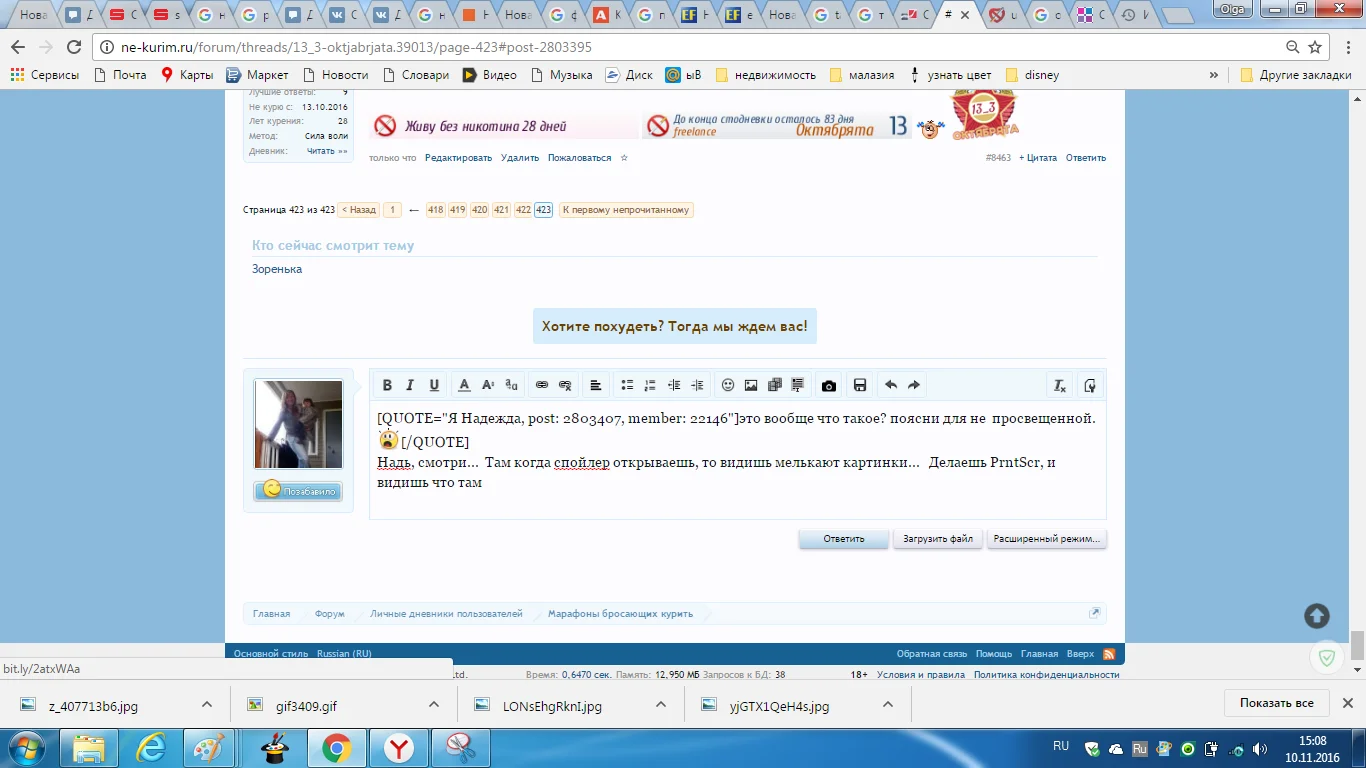
Task: Toggle underline formatting in the editor
Action: (434, 385)
